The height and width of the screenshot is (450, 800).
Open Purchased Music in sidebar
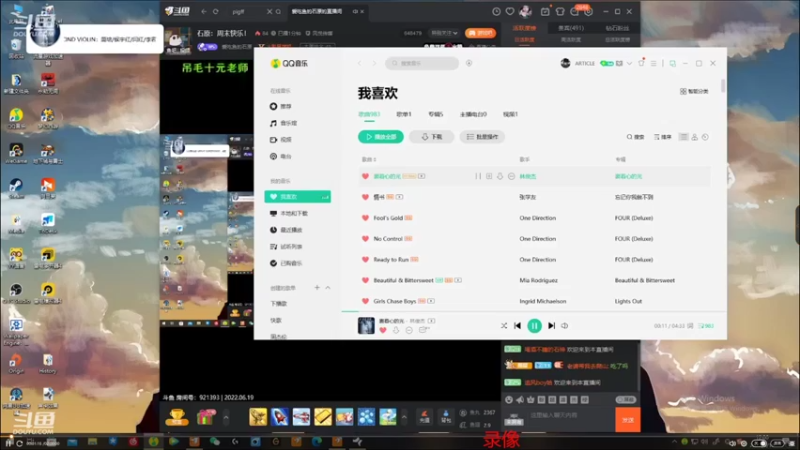286,263
